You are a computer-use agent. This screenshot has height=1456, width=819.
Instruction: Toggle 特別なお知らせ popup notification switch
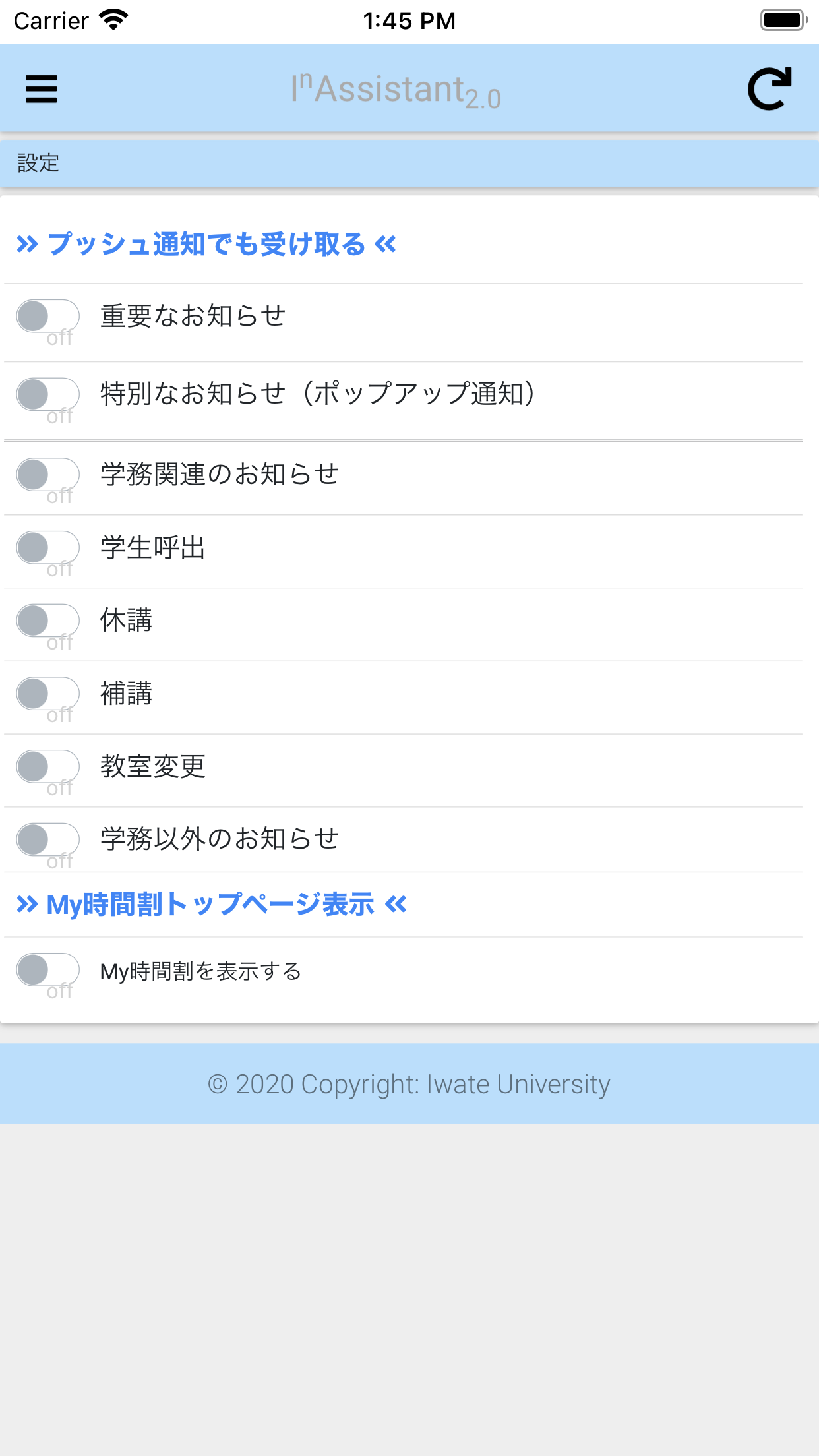tap(47, 394)
